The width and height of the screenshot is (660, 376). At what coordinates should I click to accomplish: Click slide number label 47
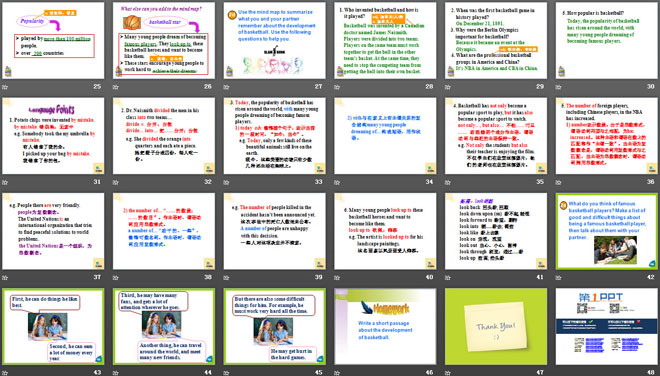(x=540, y=372)
